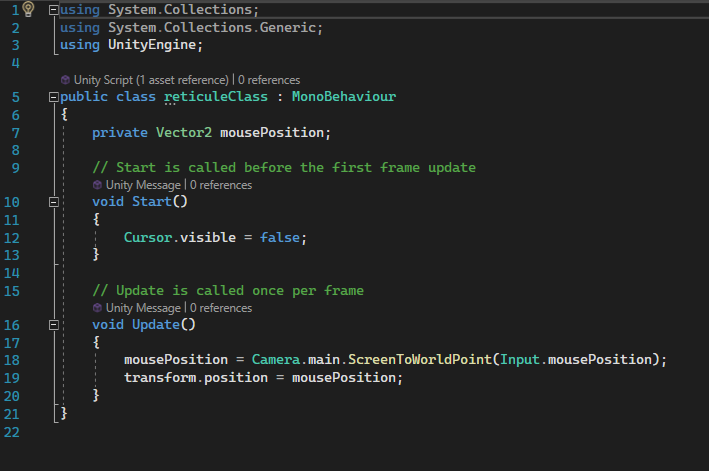
Task: Click the Unity Message icon above Update
Action: coord(97,308)
